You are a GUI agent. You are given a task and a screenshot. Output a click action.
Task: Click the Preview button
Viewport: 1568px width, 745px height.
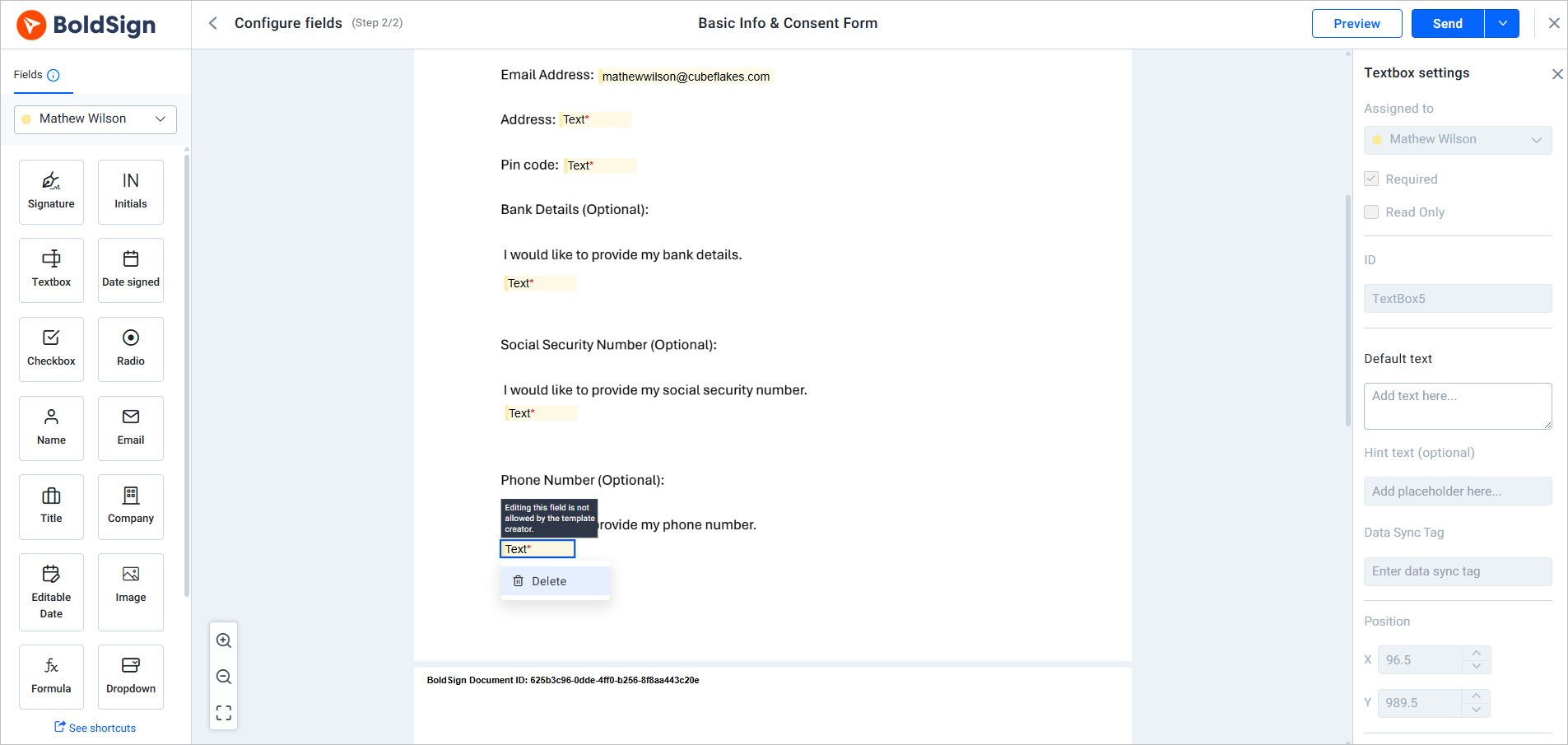(1356, 23)
